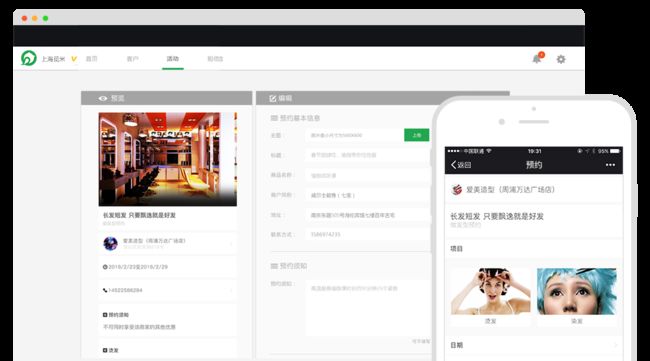The height and width of the screenshot is (361, 650).
Task: Open the phone number row chevron in preview
Action: pyautogui.click(x=231, y=290)
